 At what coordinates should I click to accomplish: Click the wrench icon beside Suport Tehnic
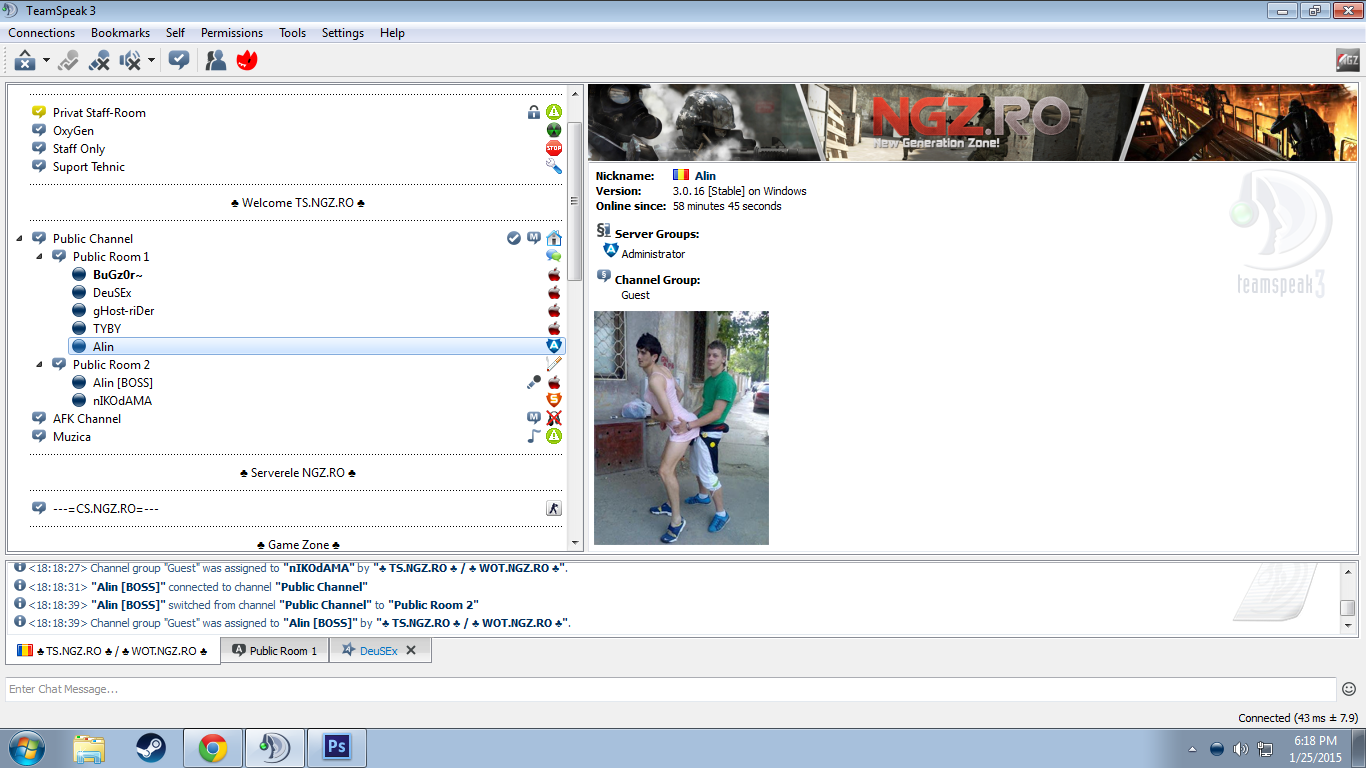pyautogui.click(x=553, y=167)
